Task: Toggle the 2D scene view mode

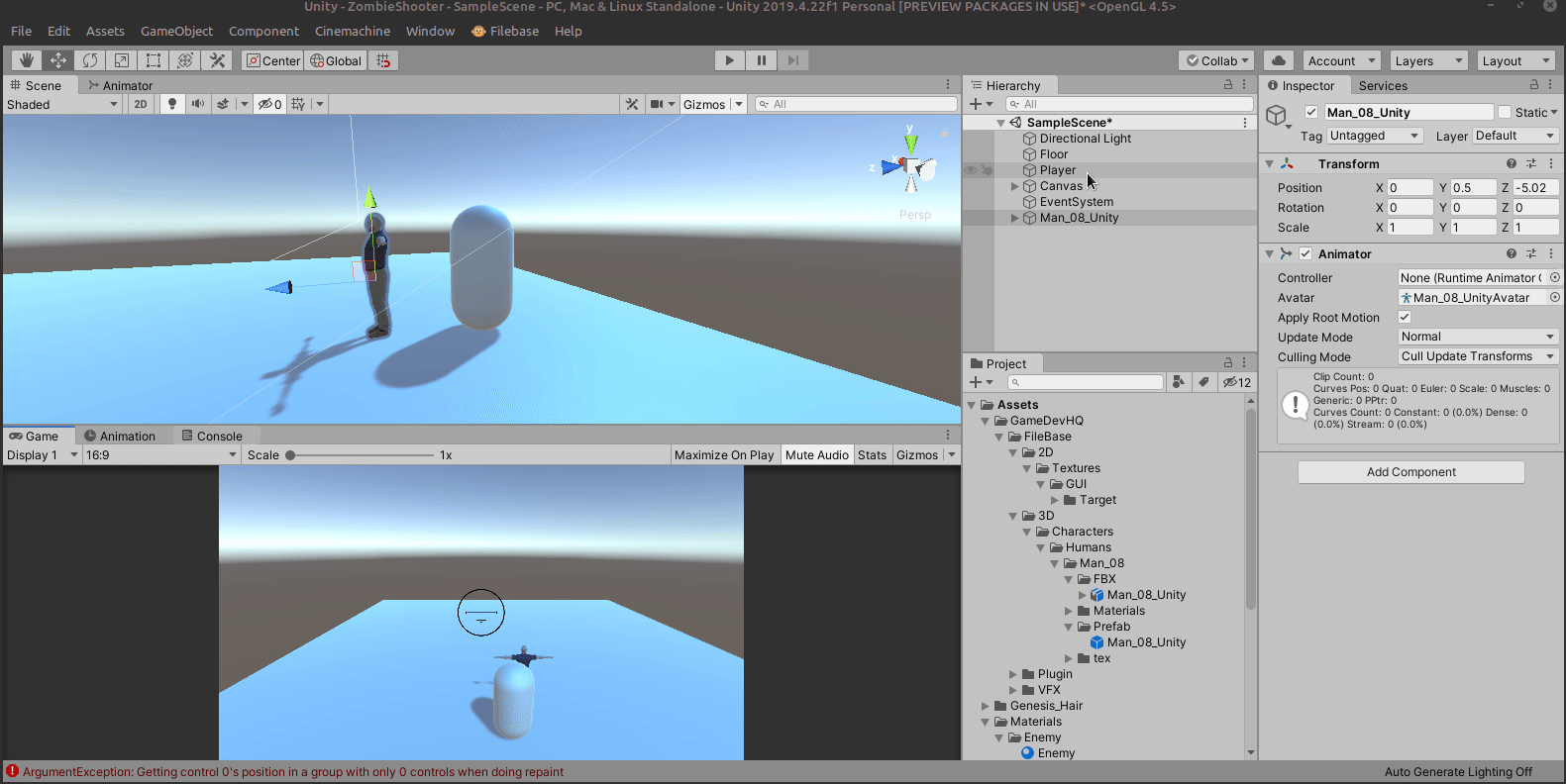Action: (x=141, y=104)
